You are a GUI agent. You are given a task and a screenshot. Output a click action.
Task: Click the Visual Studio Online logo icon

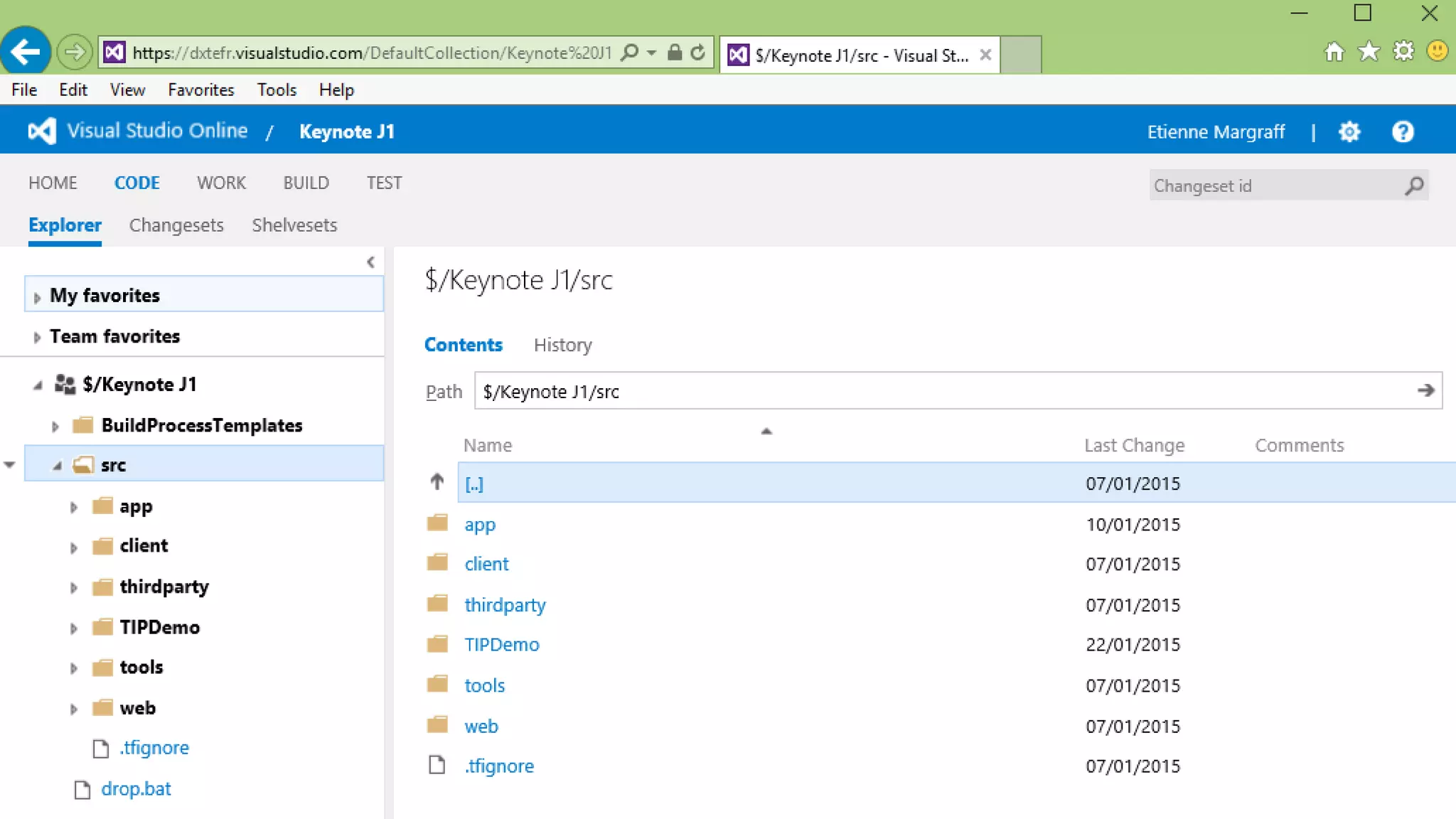(x=42, y=132)
